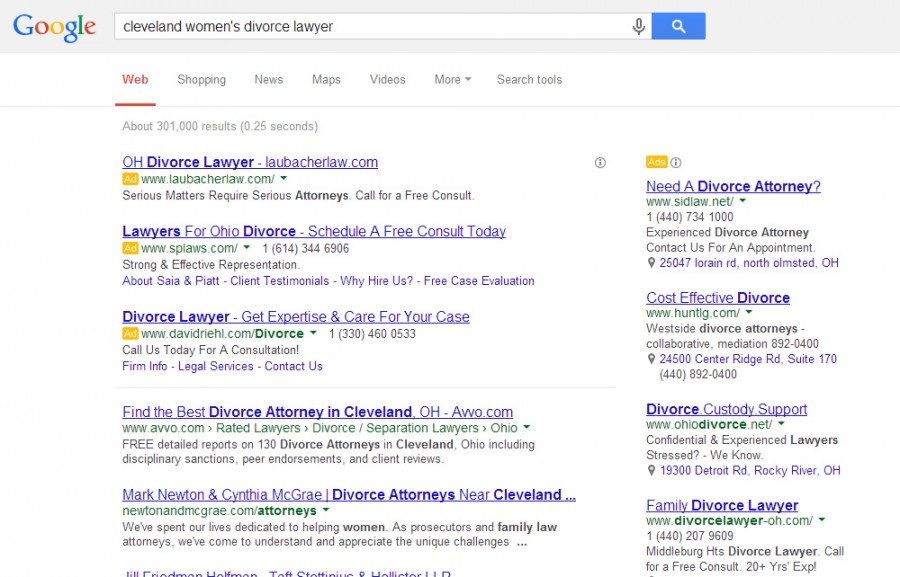Expand arrow next to www.divorcelawyer-oh.com

822,520
